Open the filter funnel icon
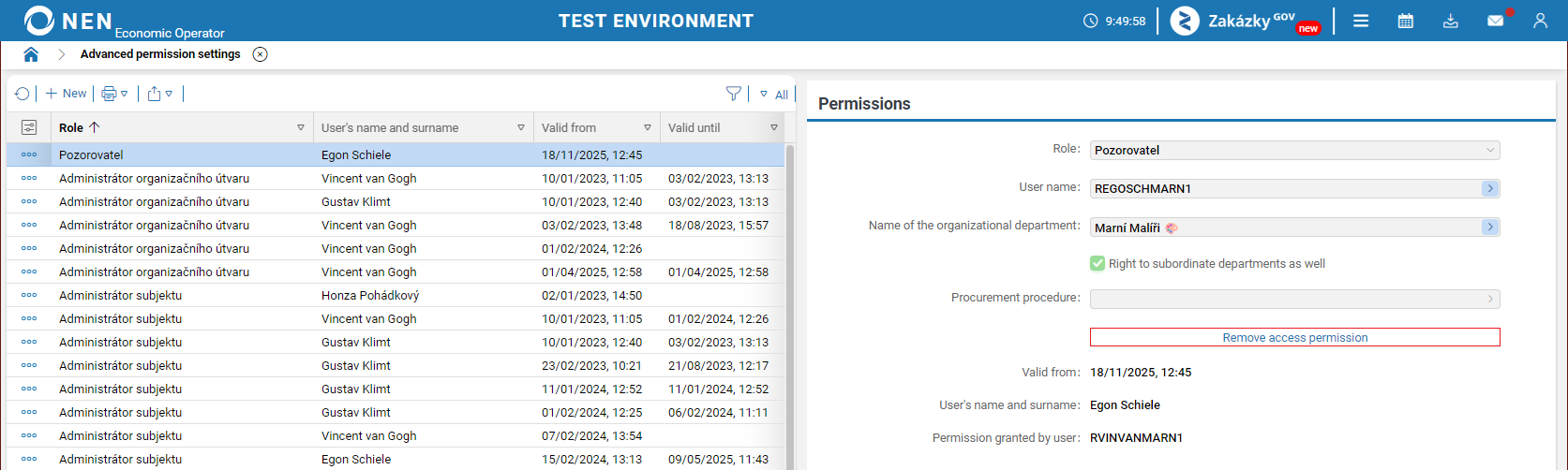 734,94
